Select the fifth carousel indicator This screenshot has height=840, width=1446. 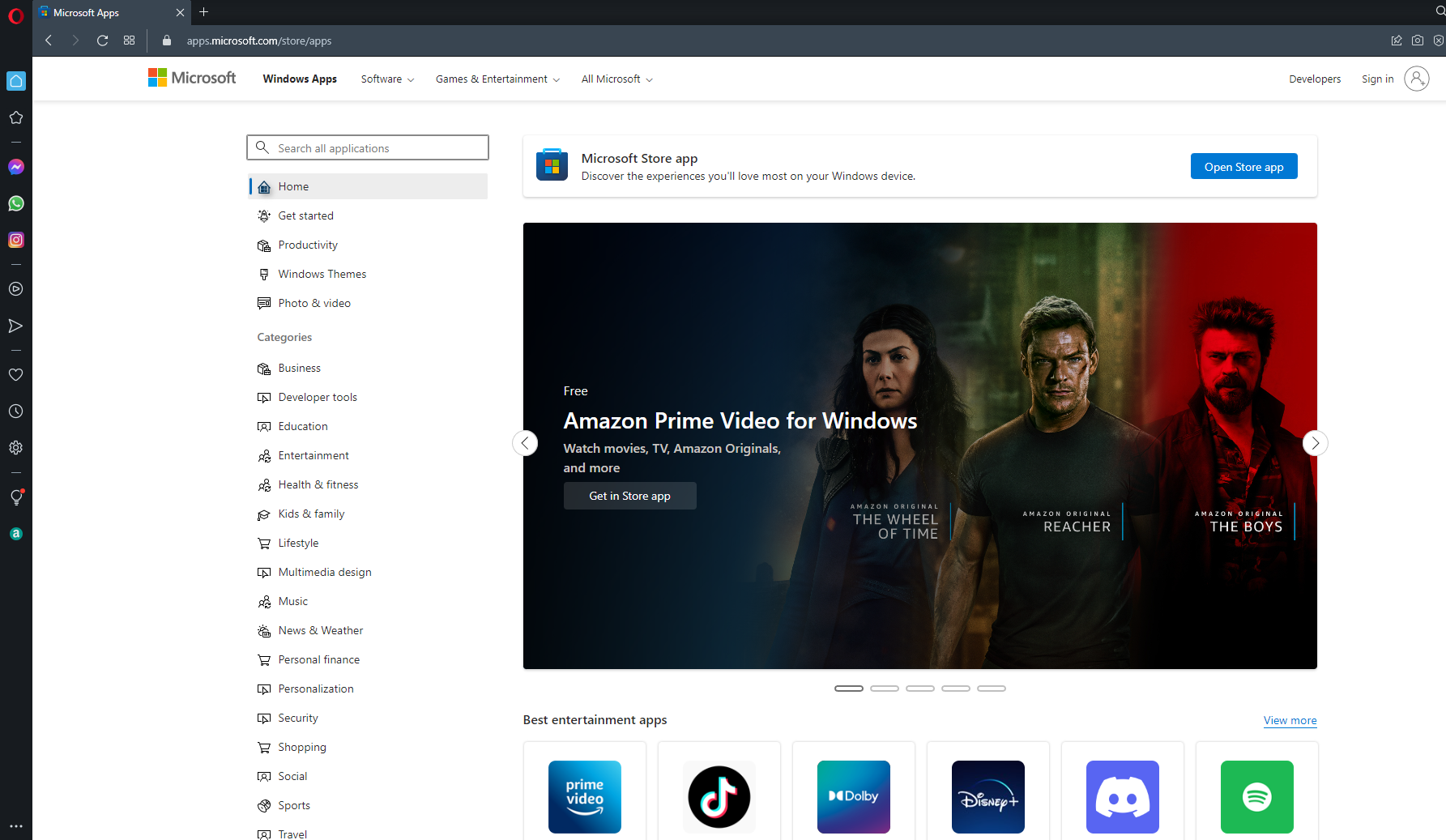(x=992, y=689)
